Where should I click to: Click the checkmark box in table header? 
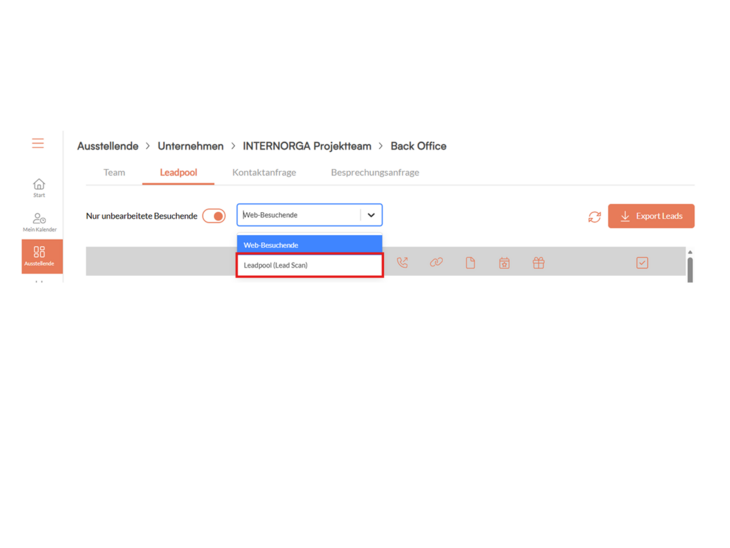[x=642, y=263]
